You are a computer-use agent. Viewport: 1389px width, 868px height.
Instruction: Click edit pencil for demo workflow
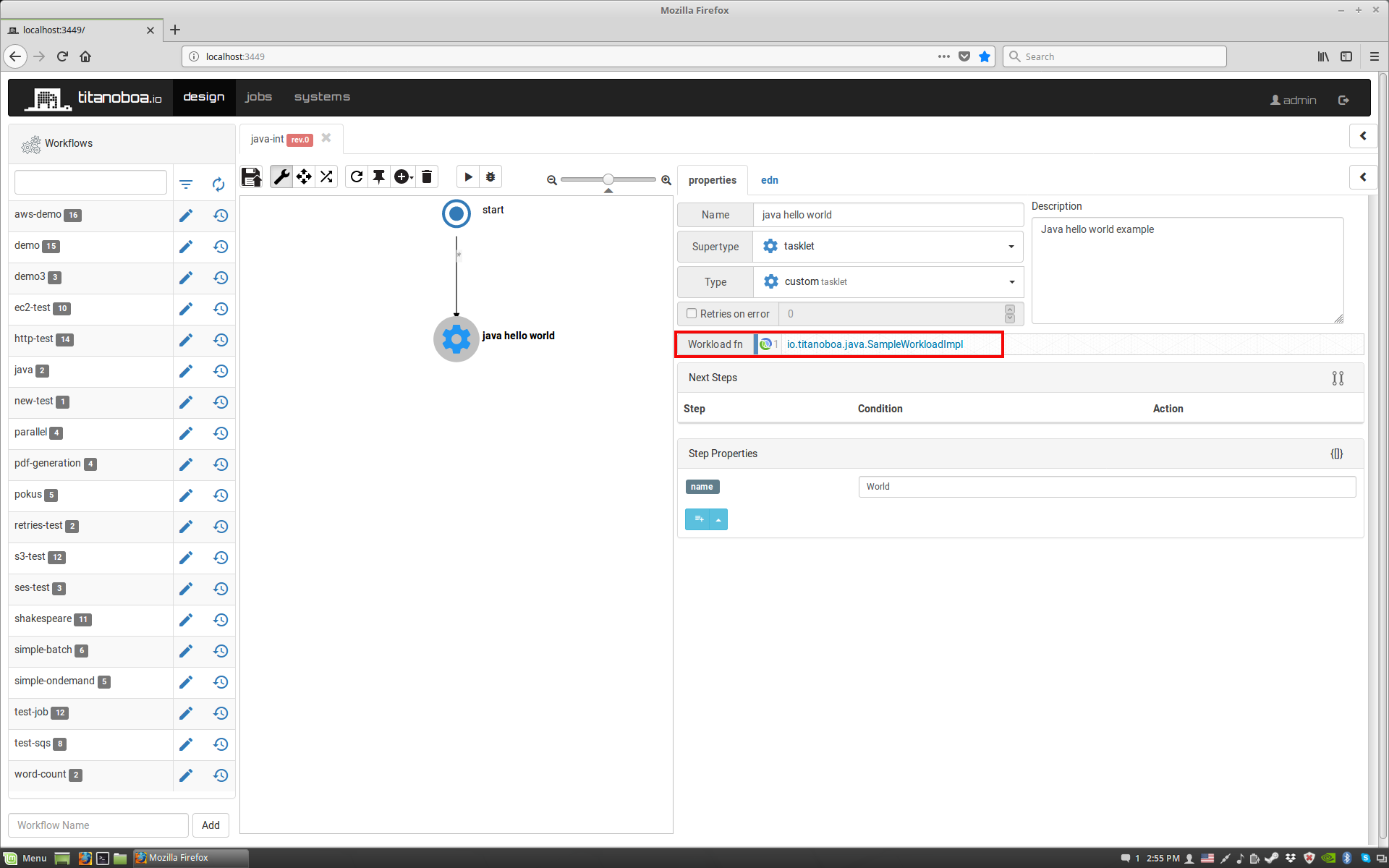(186, 247)
